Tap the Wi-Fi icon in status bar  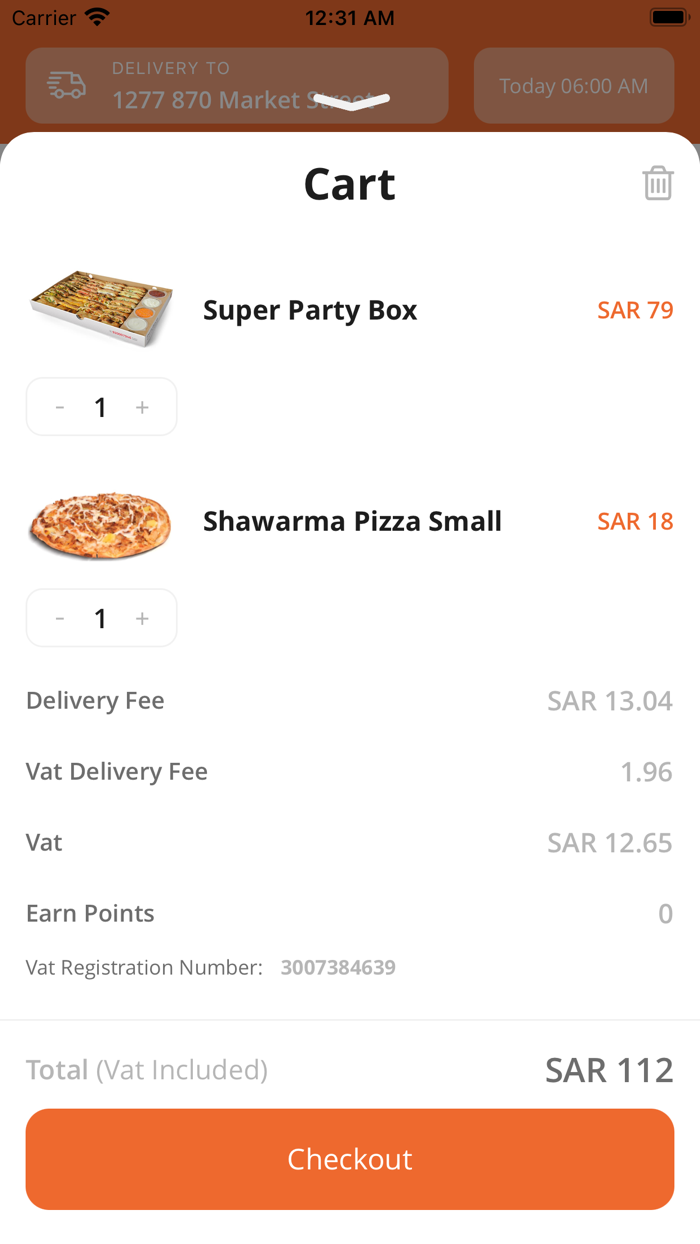point(94,16)
